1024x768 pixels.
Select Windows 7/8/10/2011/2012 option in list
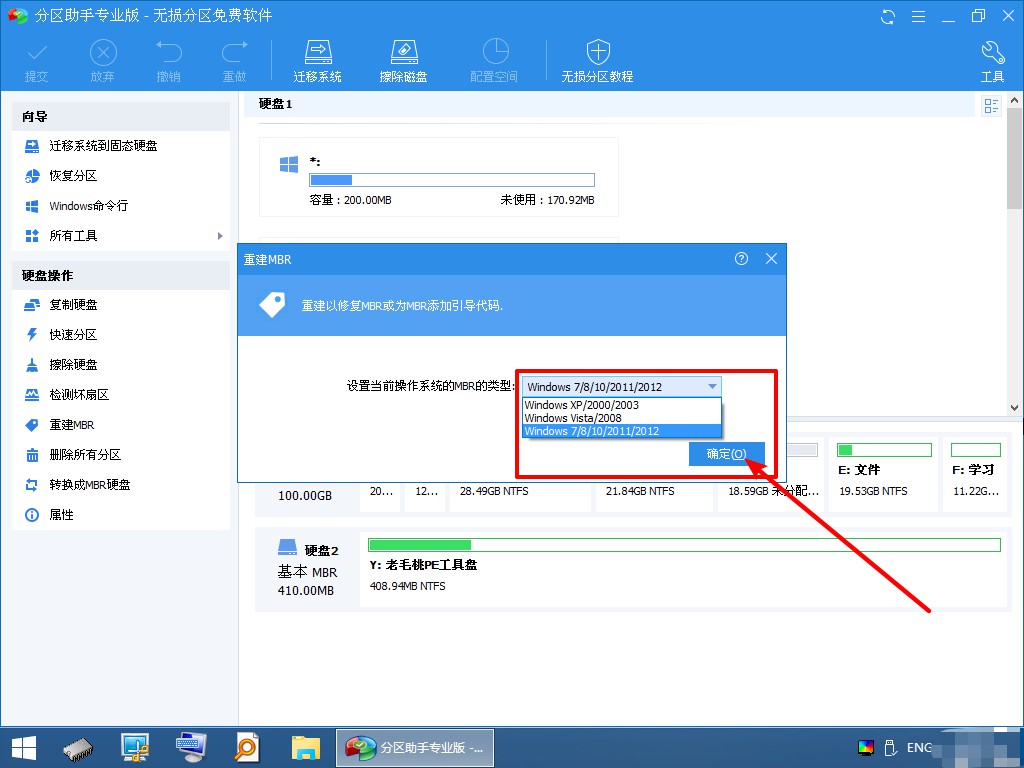point(622,431)
